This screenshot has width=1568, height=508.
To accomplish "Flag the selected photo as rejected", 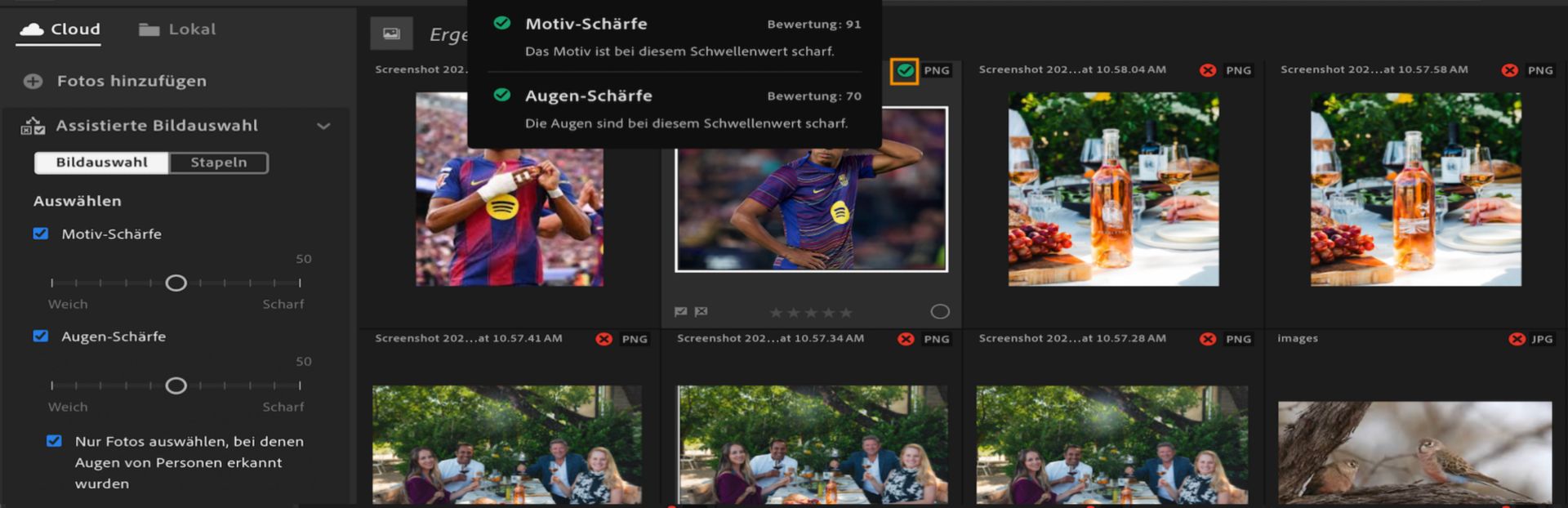I will [701, 312].
